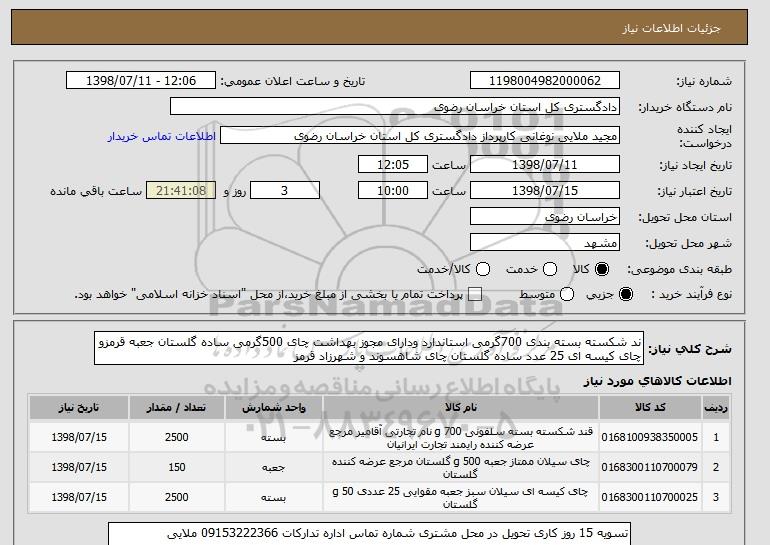The height and width of the screenshot is (545, 770).
Task: Click the remaining days field showing 3
Action: (285, 191)
